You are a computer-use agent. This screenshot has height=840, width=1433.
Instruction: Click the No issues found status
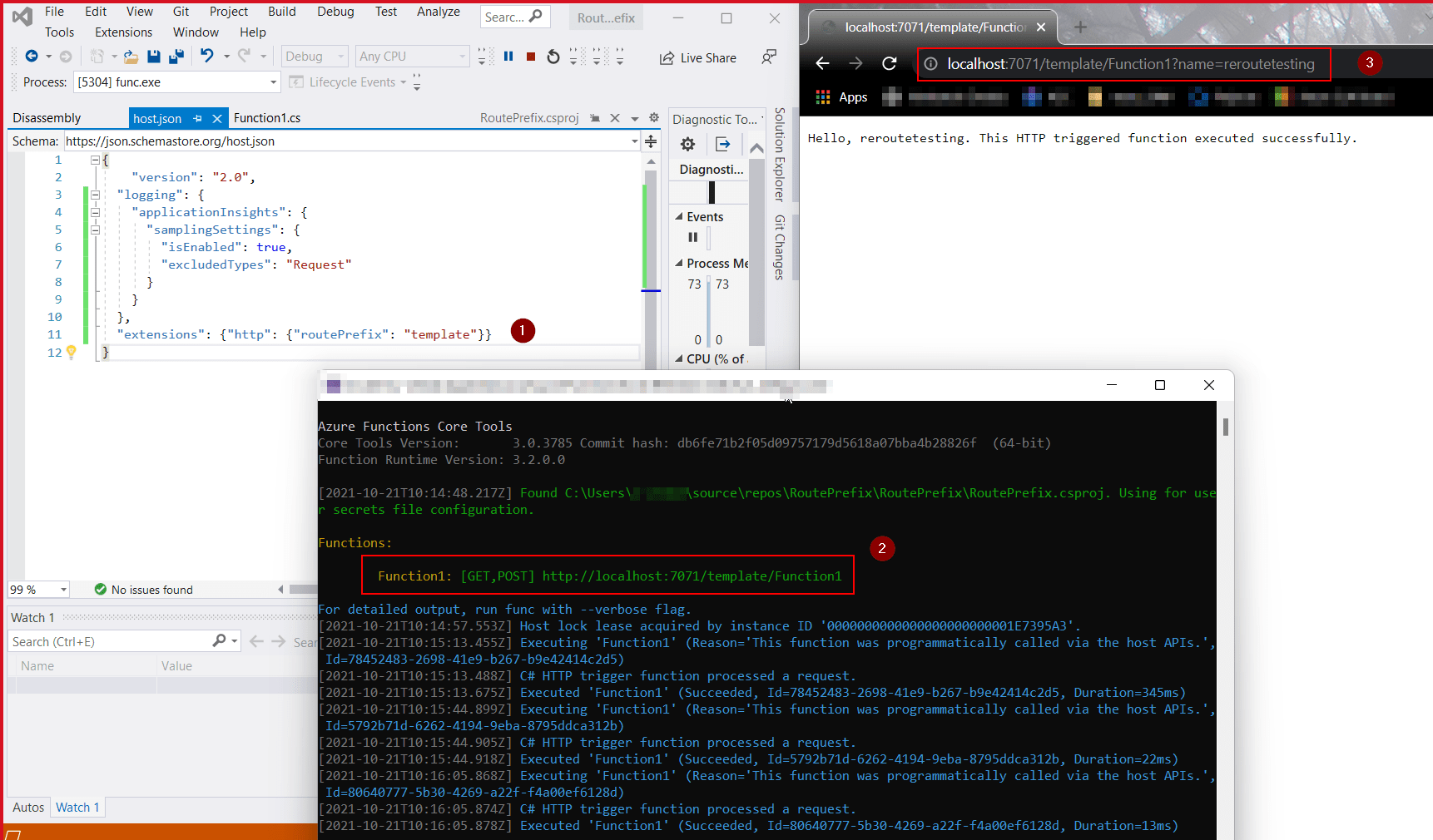click(151, 590)
